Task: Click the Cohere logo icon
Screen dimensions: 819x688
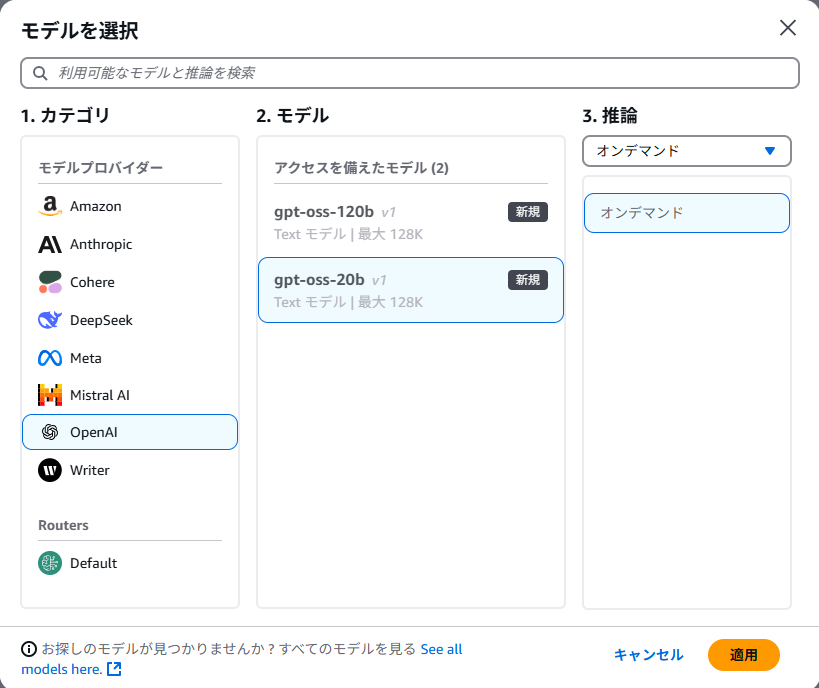Action: 50,282
